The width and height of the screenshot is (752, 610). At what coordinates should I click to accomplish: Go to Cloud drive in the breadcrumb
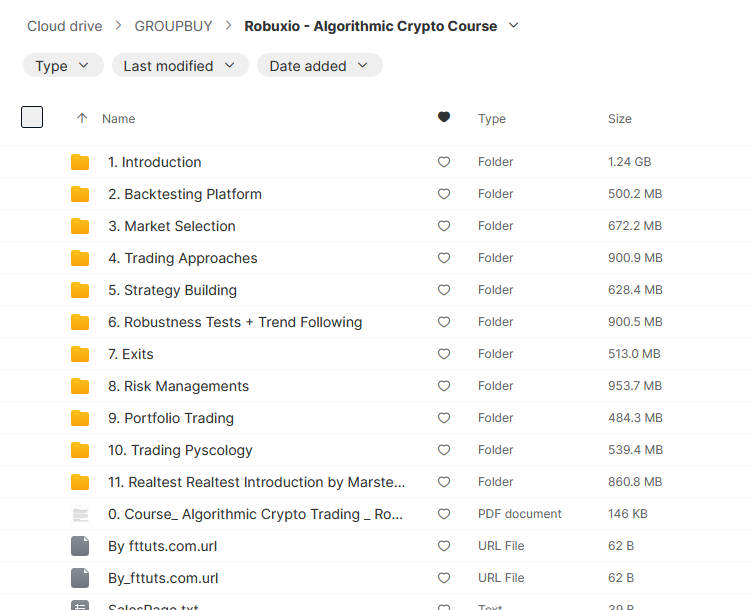pos(65,26)
